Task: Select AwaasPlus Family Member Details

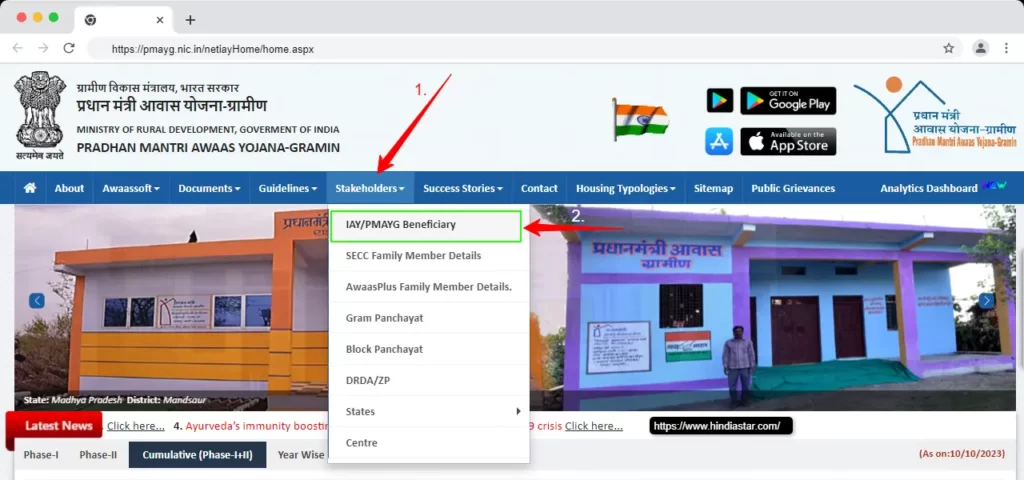Action: [428, 287]
